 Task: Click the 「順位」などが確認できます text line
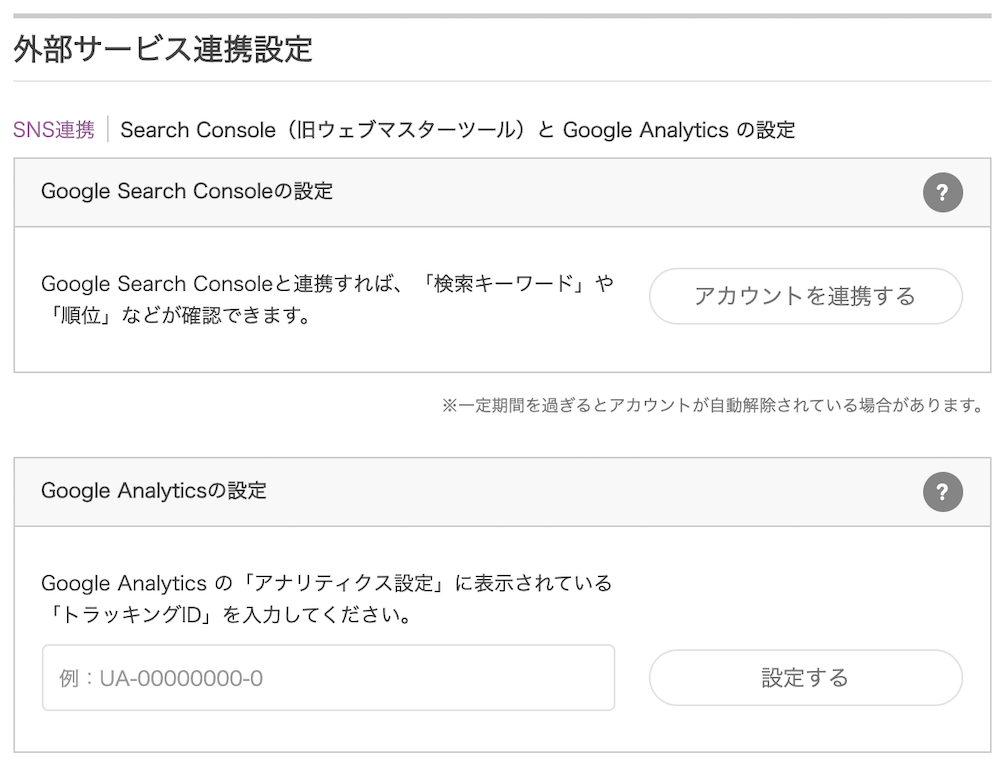[179, 315]
